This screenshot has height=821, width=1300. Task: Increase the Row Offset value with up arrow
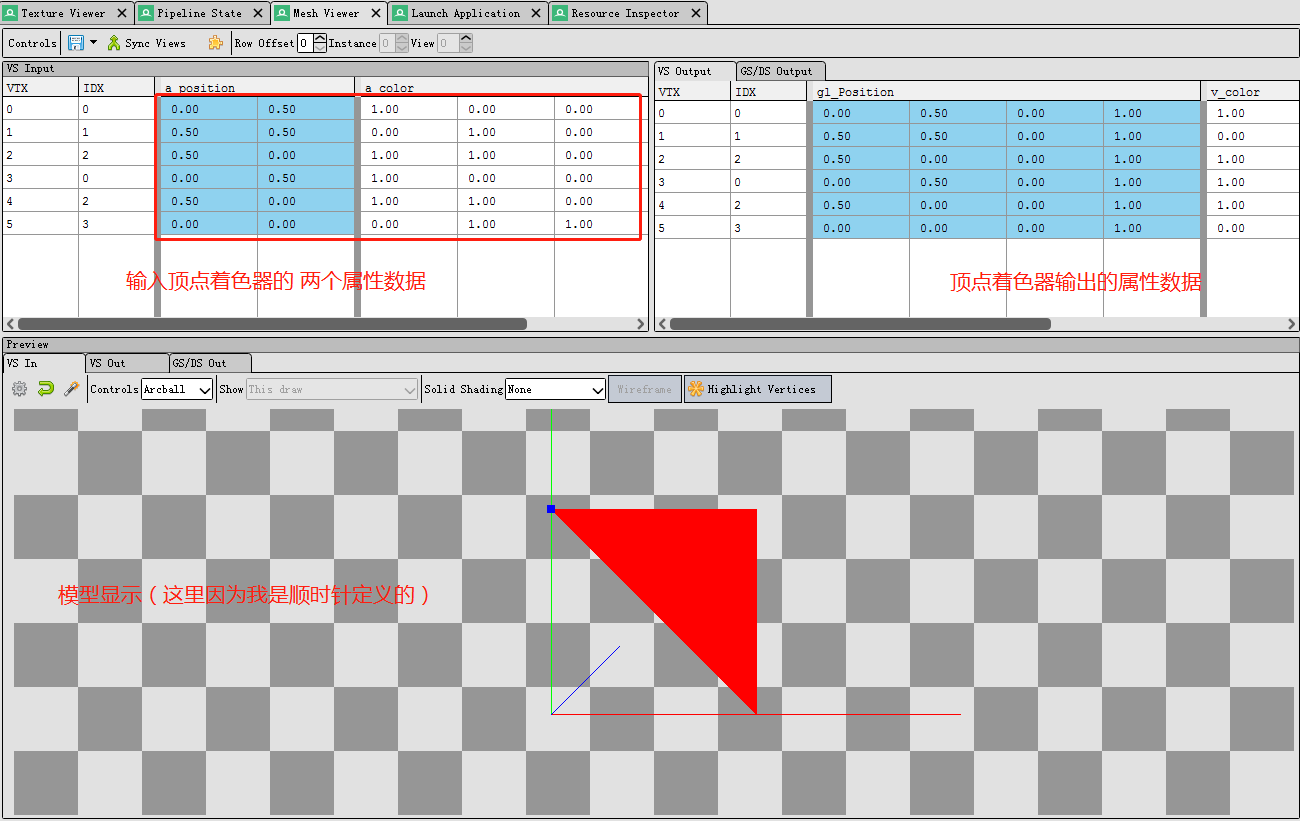pos(320,38)
